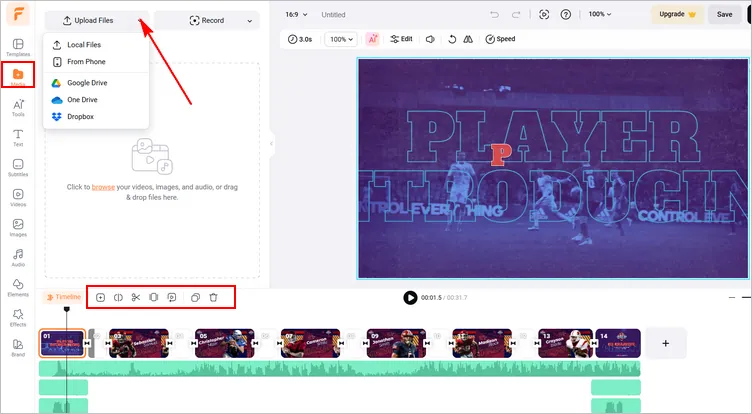Delete the selected scene with trash icon
The height and width of the screenshot is (414, 752).
tap(213, 297)
